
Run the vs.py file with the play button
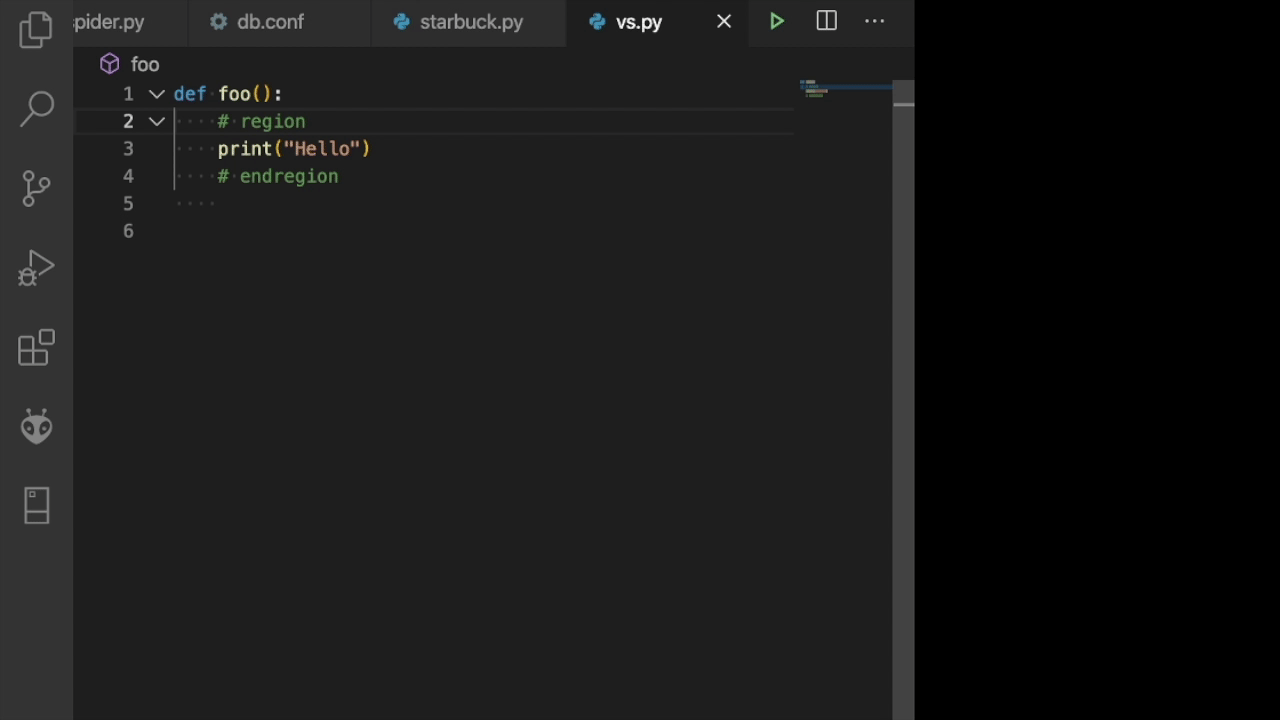[x=777, y=21]
